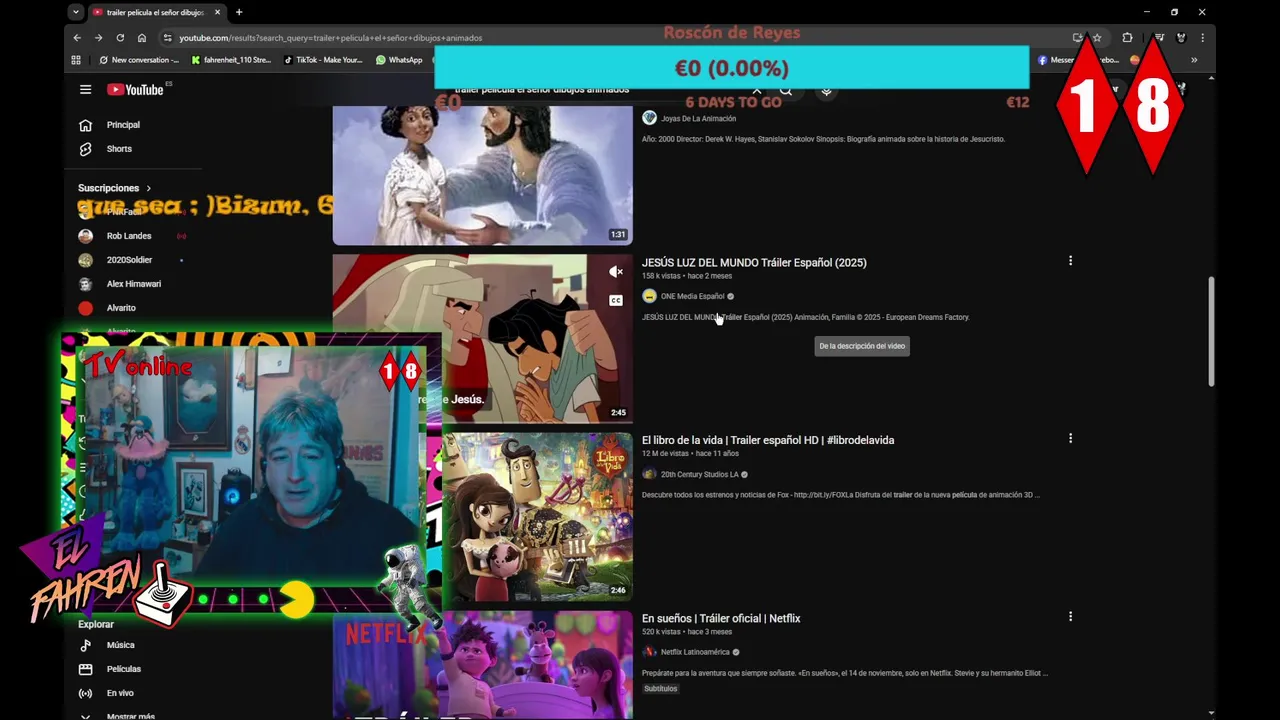Expand the Suscripciones section arrow
This screenshot has width=1280, height=720.
tap(149, 188)
